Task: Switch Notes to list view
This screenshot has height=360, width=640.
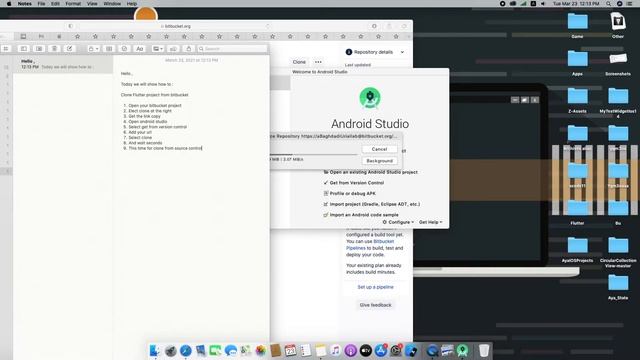Action: (24, 49)
